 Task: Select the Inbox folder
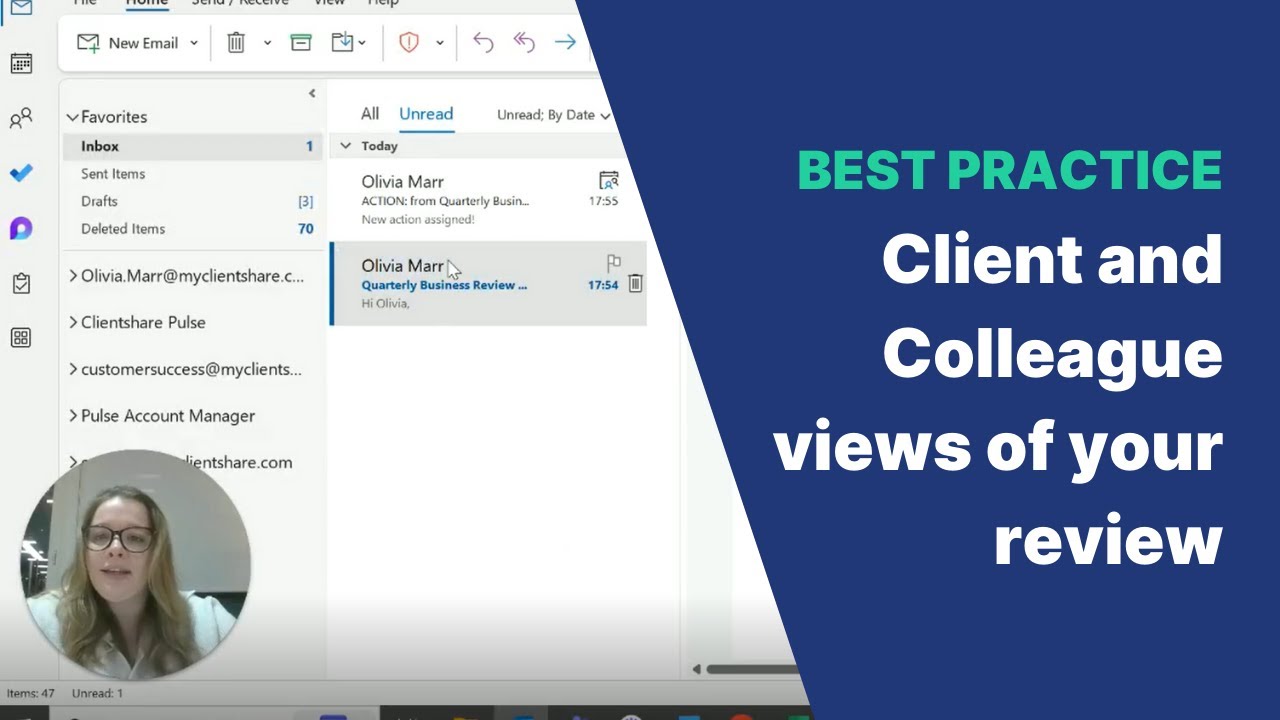193,146
